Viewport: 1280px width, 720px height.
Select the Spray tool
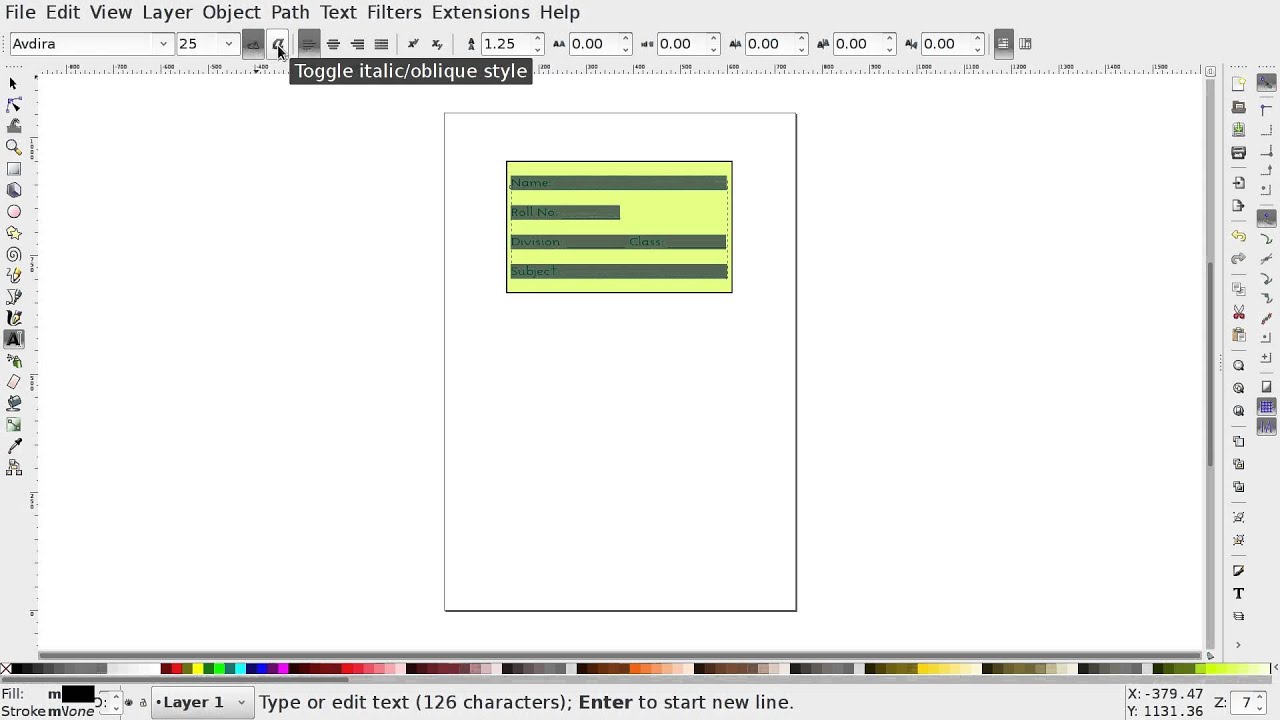(x=14, y=361)
